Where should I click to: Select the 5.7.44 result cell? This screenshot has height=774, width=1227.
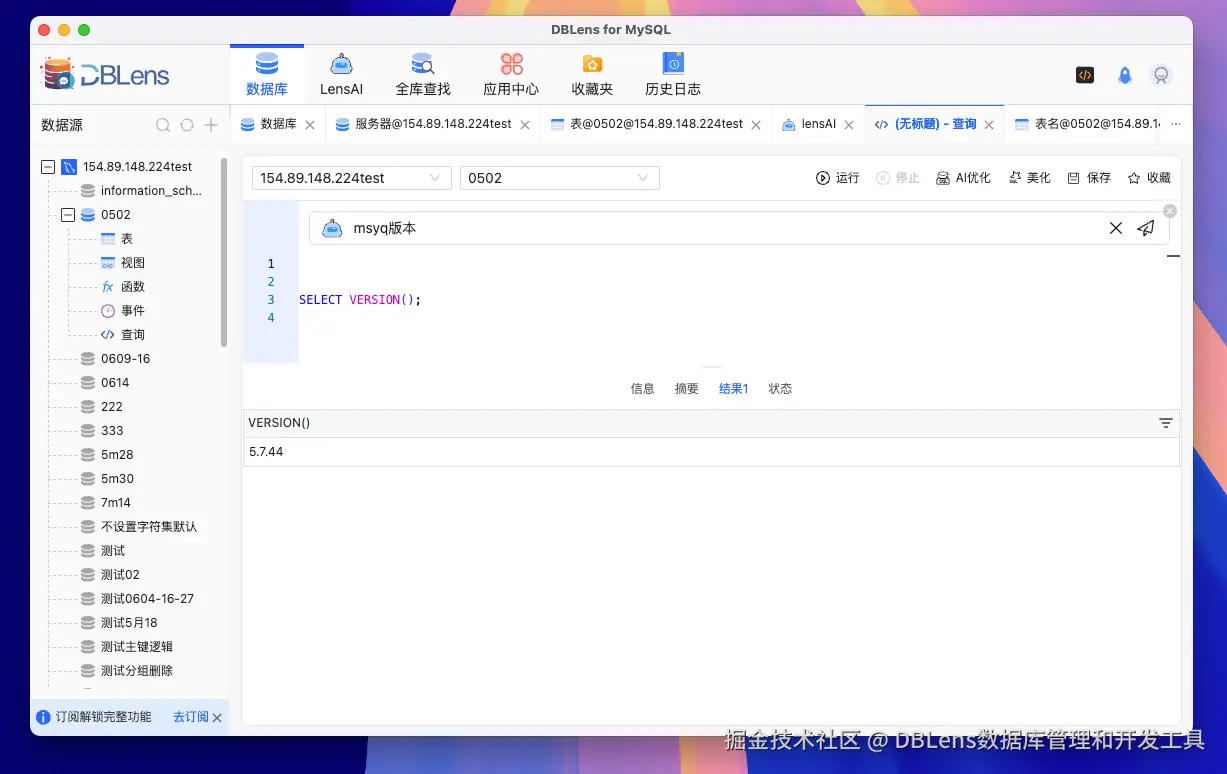[711, 452]
